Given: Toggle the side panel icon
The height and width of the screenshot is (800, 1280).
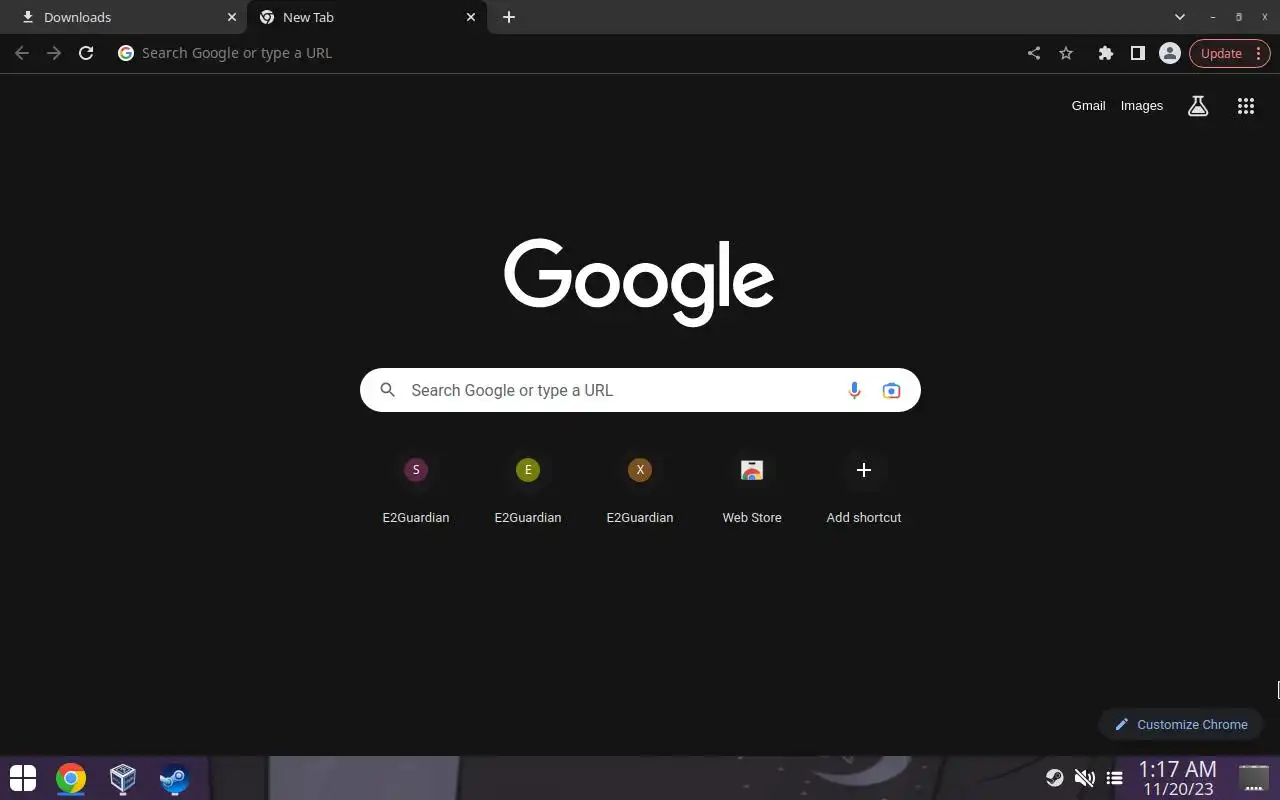Looking at the screenshot, I should (x=1138, y=53).
